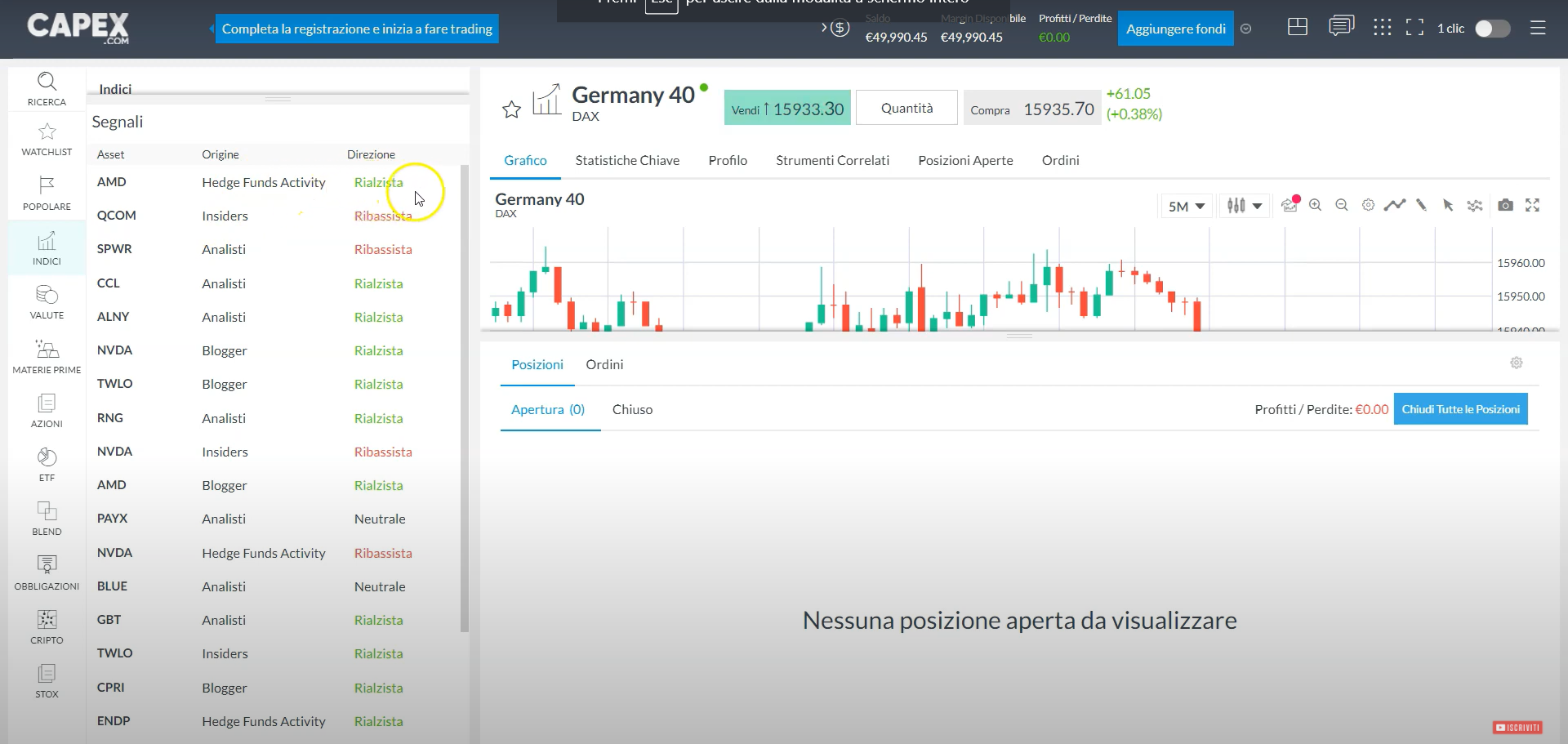This screenshot has width=1568, height=744.
Task: Open positions panel settings gear
Action: click(1517, 363)
